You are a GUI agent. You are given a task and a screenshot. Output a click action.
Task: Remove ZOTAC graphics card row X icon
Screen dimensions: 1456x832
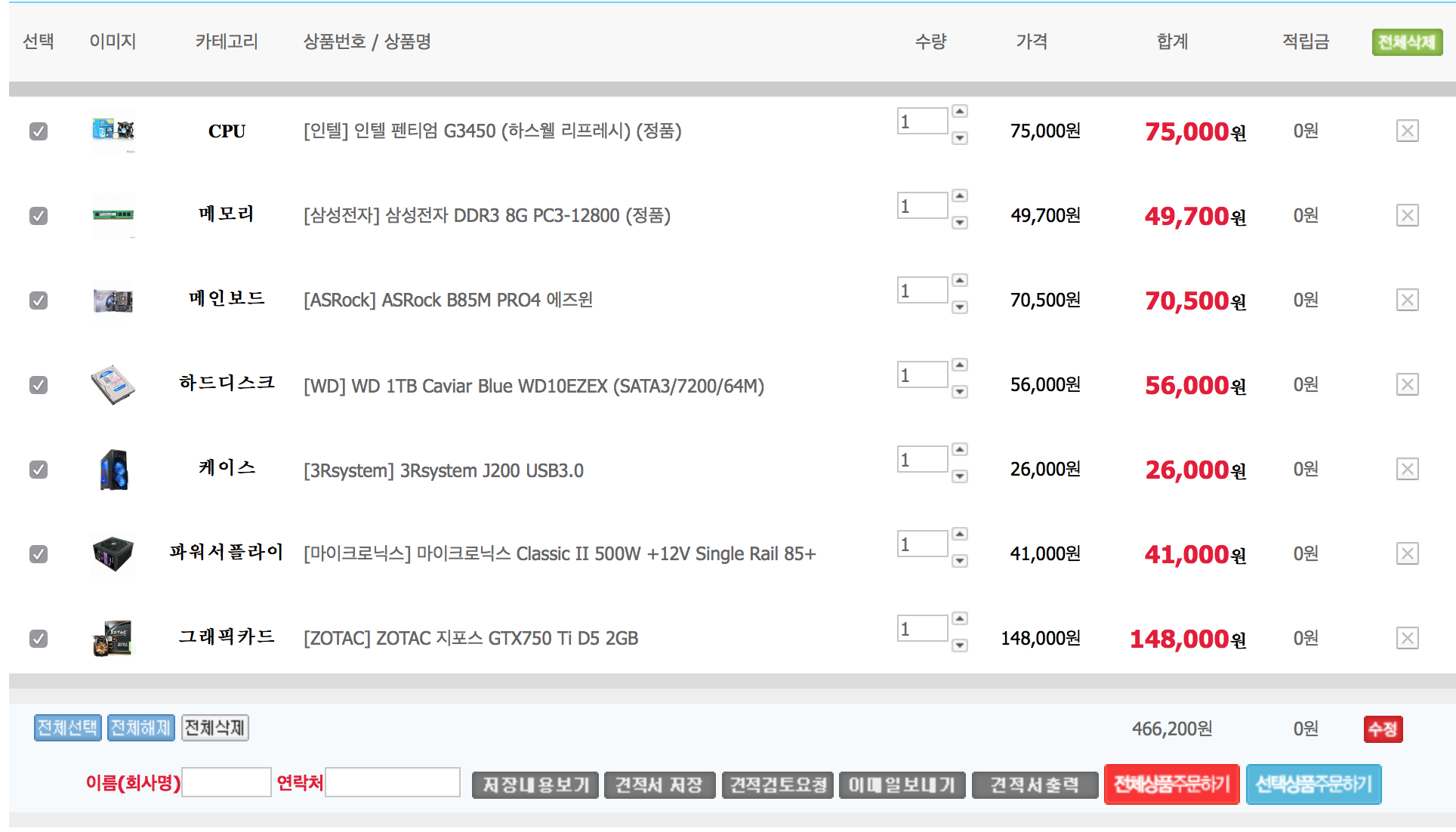pos(1407,638)
